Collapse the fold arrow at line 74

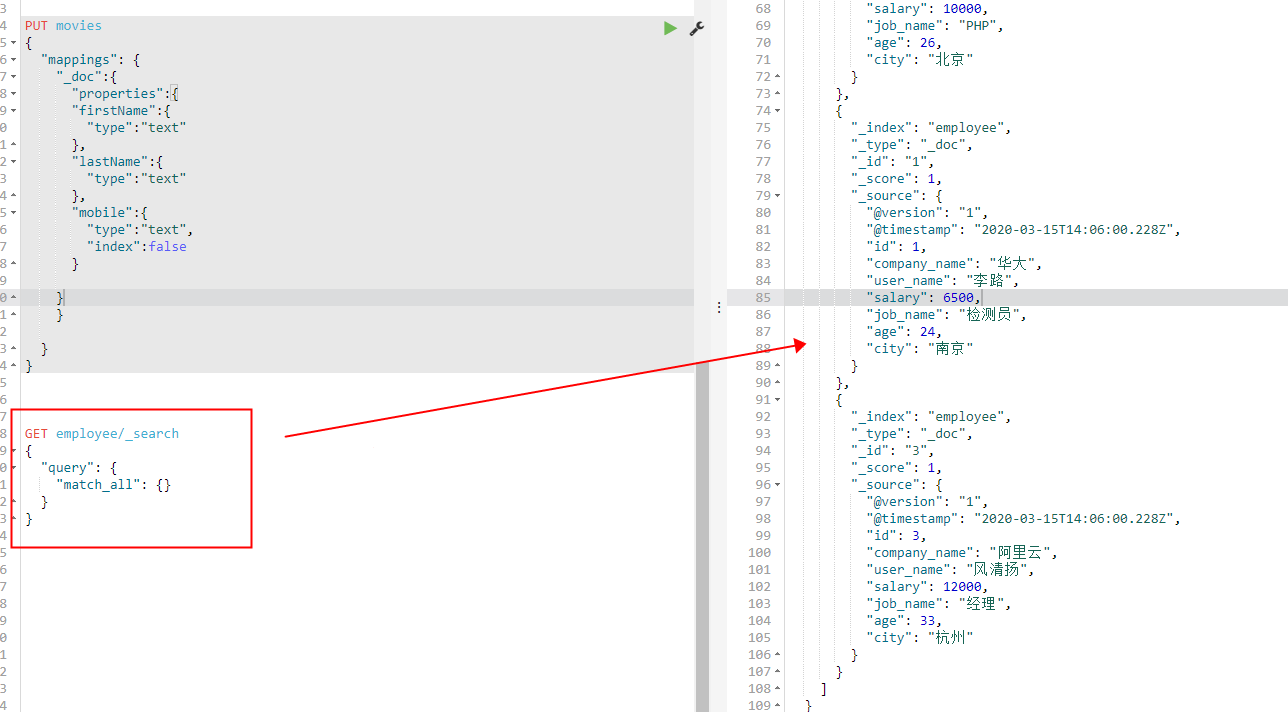click(775, 110)
